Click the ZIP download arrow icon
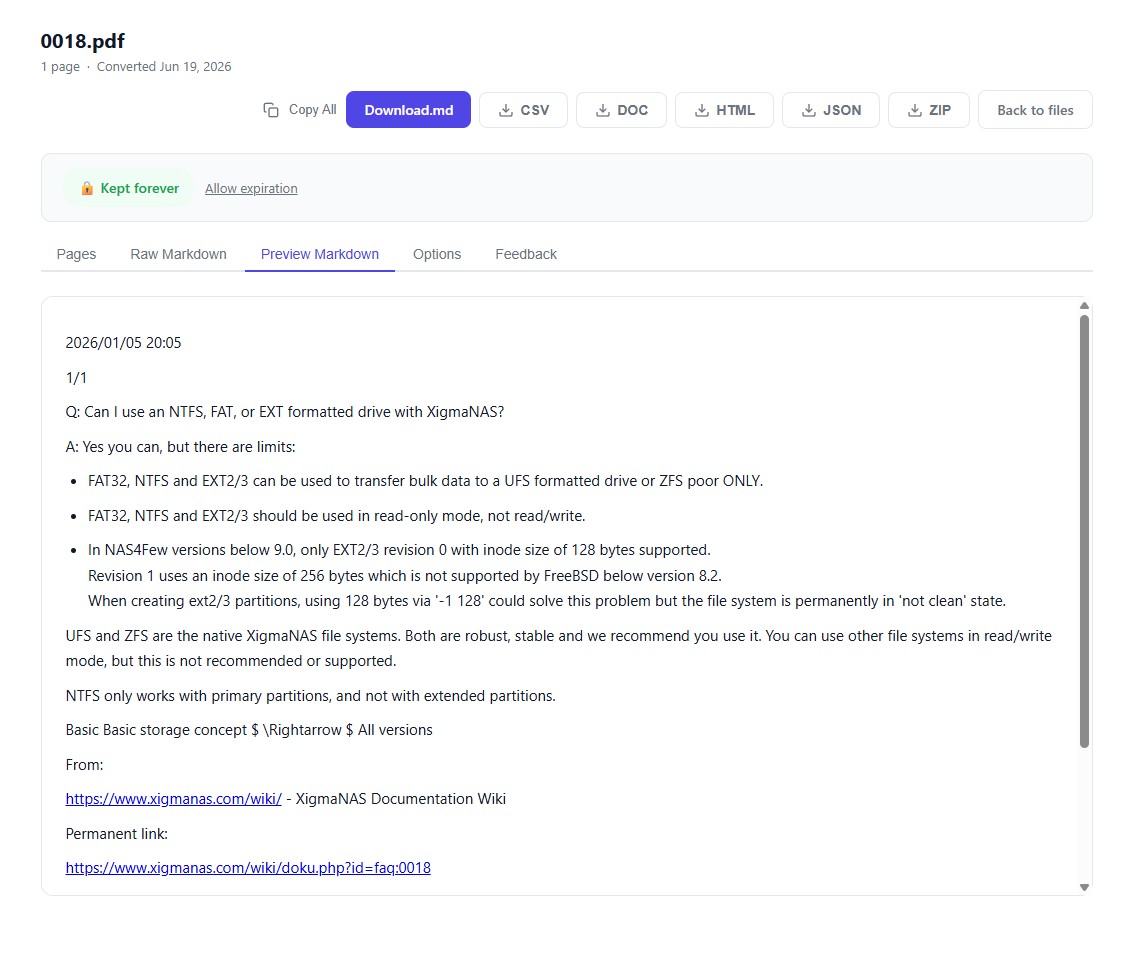 (915, 110)
